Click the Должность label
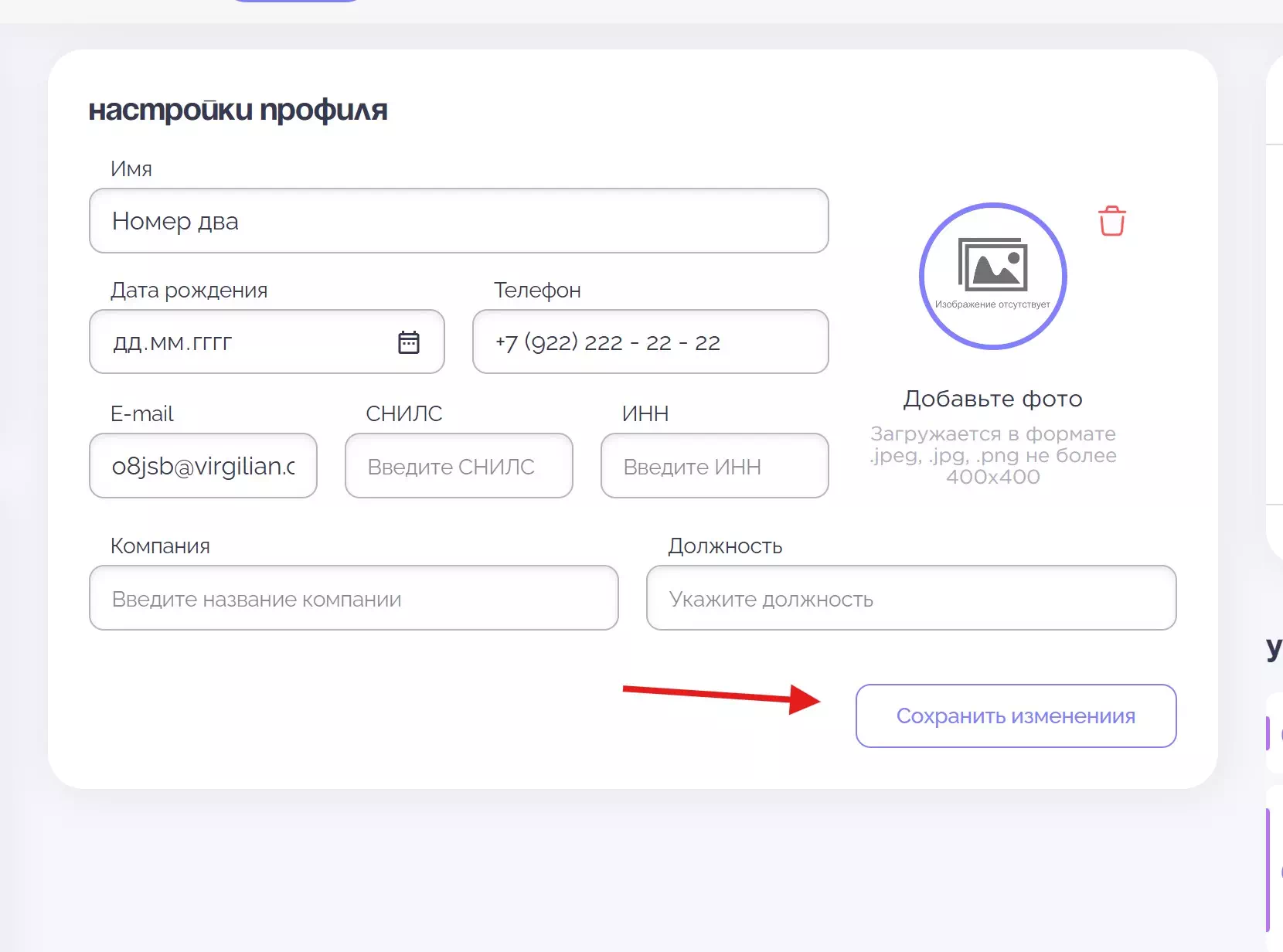This screenshot has height=952, width=1283. (725, 546)
